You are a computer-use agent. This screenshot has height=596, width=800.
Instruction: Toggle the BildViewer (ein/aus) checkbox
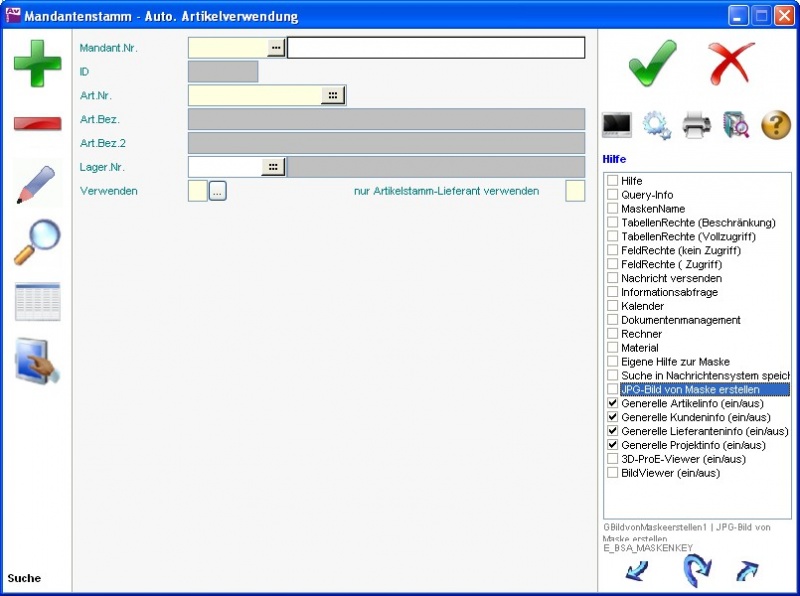click(612, 474)
